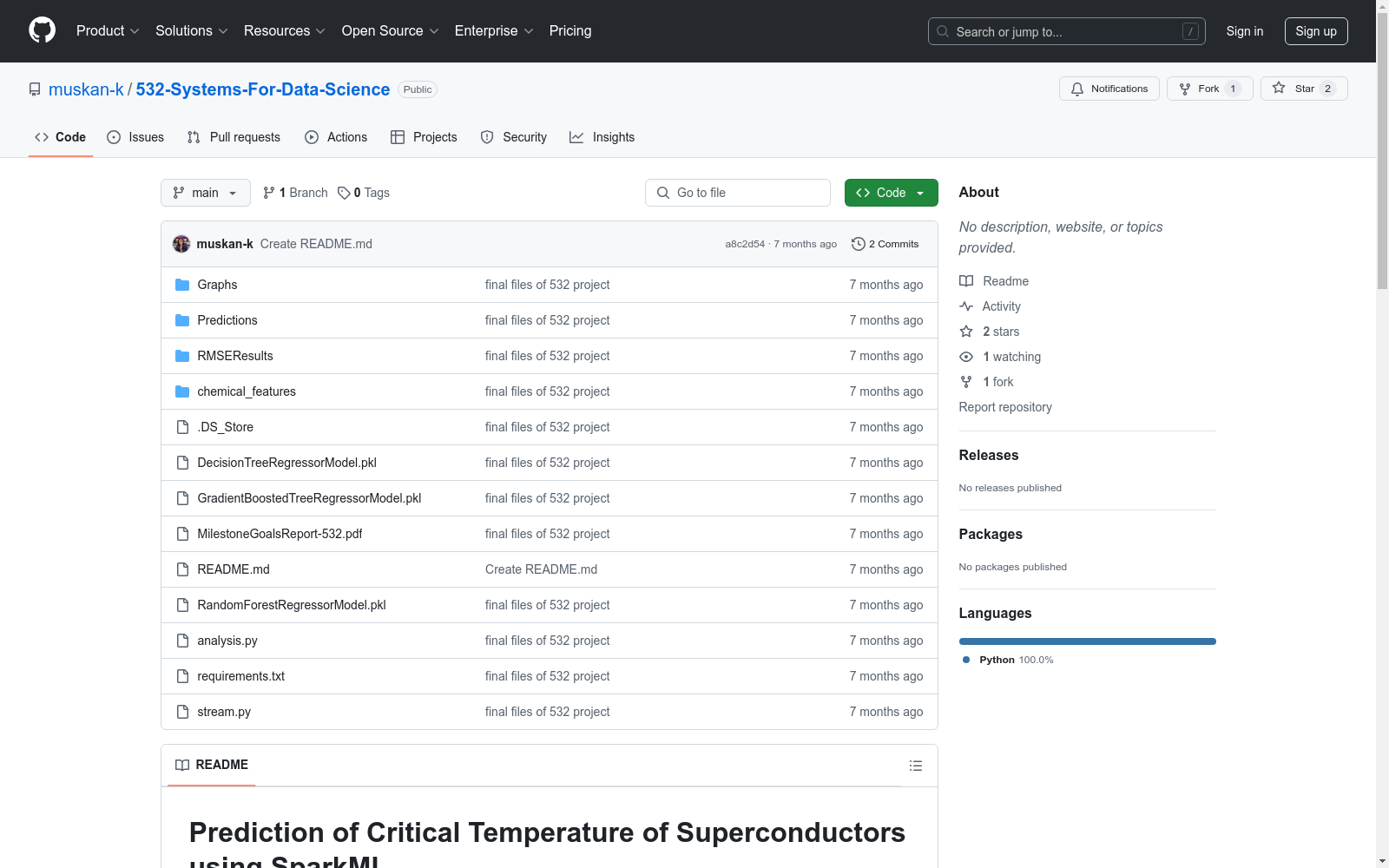Image resolution: width=1389 pixels, height=868 pixels.
Task: Switch to the Actions tab
Action: tap(336, 137)
